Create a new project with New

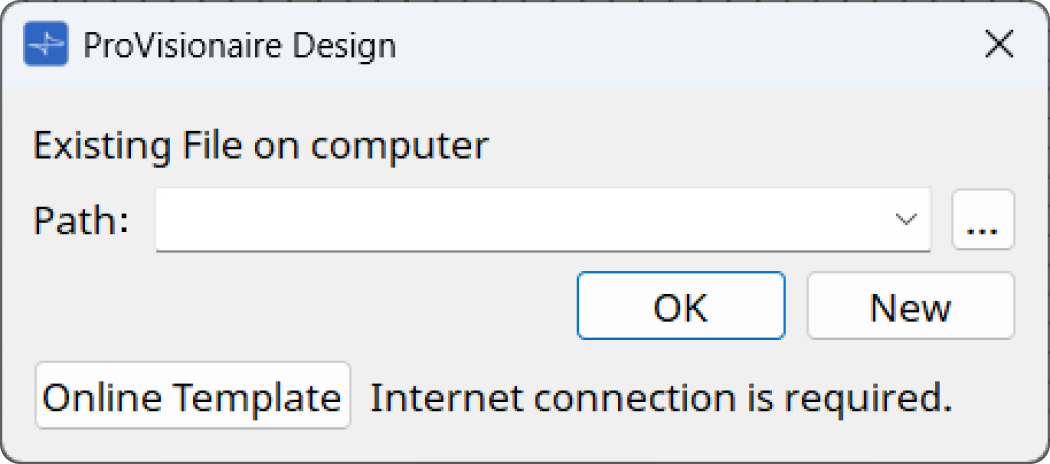[911, 305]
